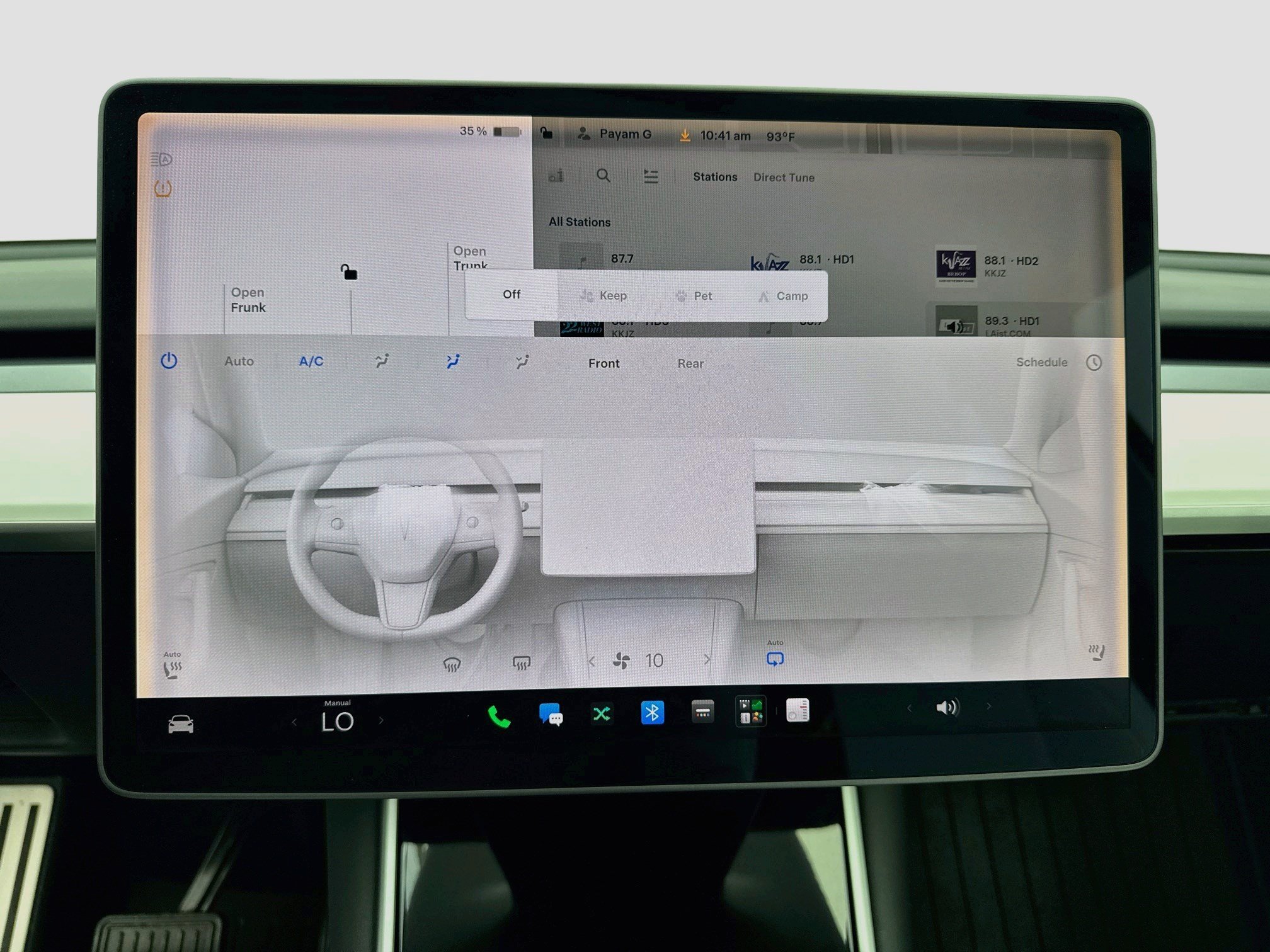1270x952 pixels.
Task: Open vehicle controls car icon
Action: point(181,723)
